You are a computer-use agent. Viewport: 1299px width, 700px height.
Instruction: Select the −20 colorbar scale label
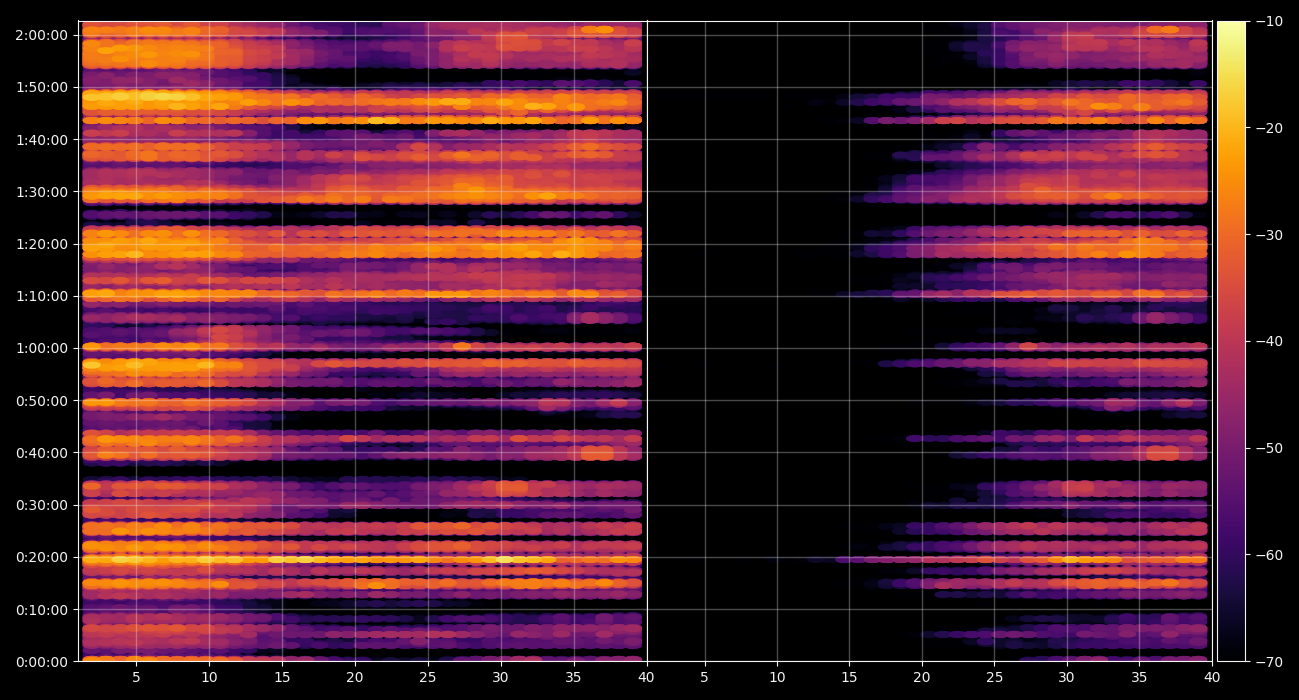coord(1270,128)
